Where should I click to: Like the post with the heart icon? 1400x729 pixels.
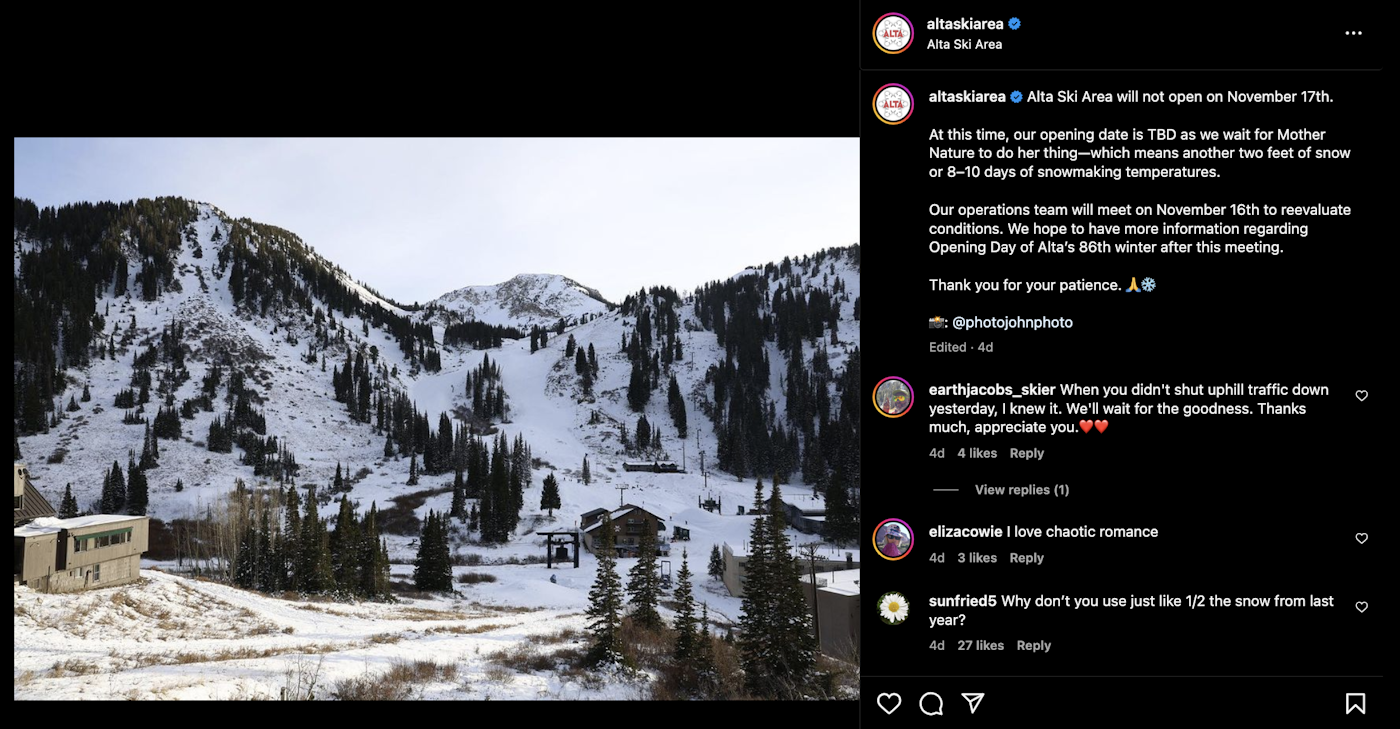[889, 704]
